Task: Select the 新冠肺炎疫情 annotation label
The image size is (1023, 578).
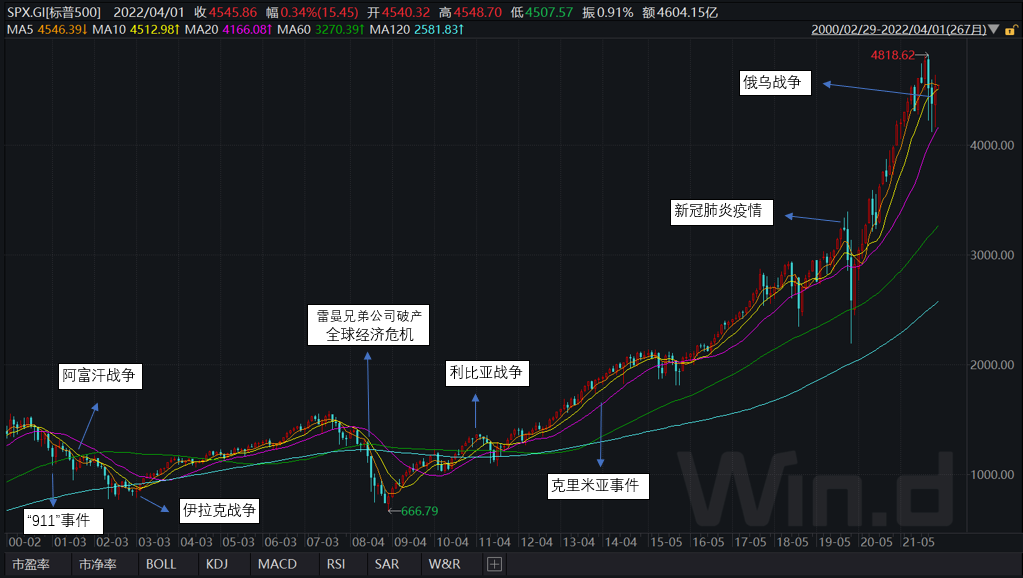Action: pyautogui.click(x=718, y=211)
